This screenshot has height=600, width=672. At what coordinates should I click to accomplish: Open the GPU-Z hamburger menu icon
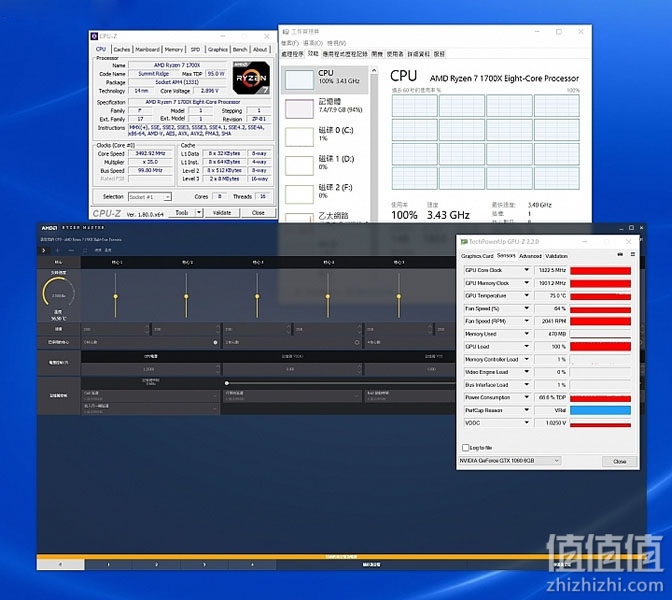click(x=633, y=255)
